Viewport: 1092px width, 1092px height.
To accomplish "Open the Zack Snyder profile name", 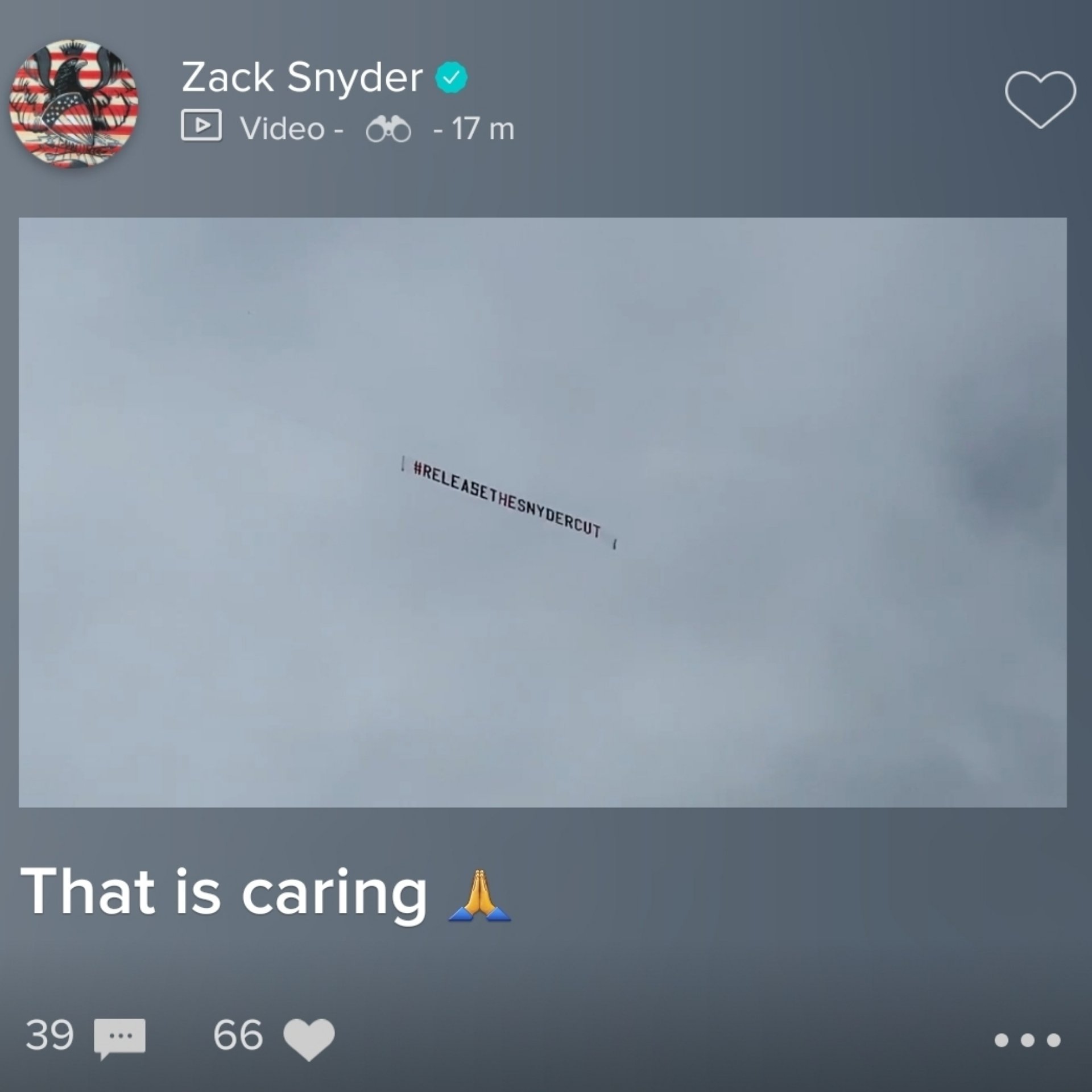I will click(302, 78).
